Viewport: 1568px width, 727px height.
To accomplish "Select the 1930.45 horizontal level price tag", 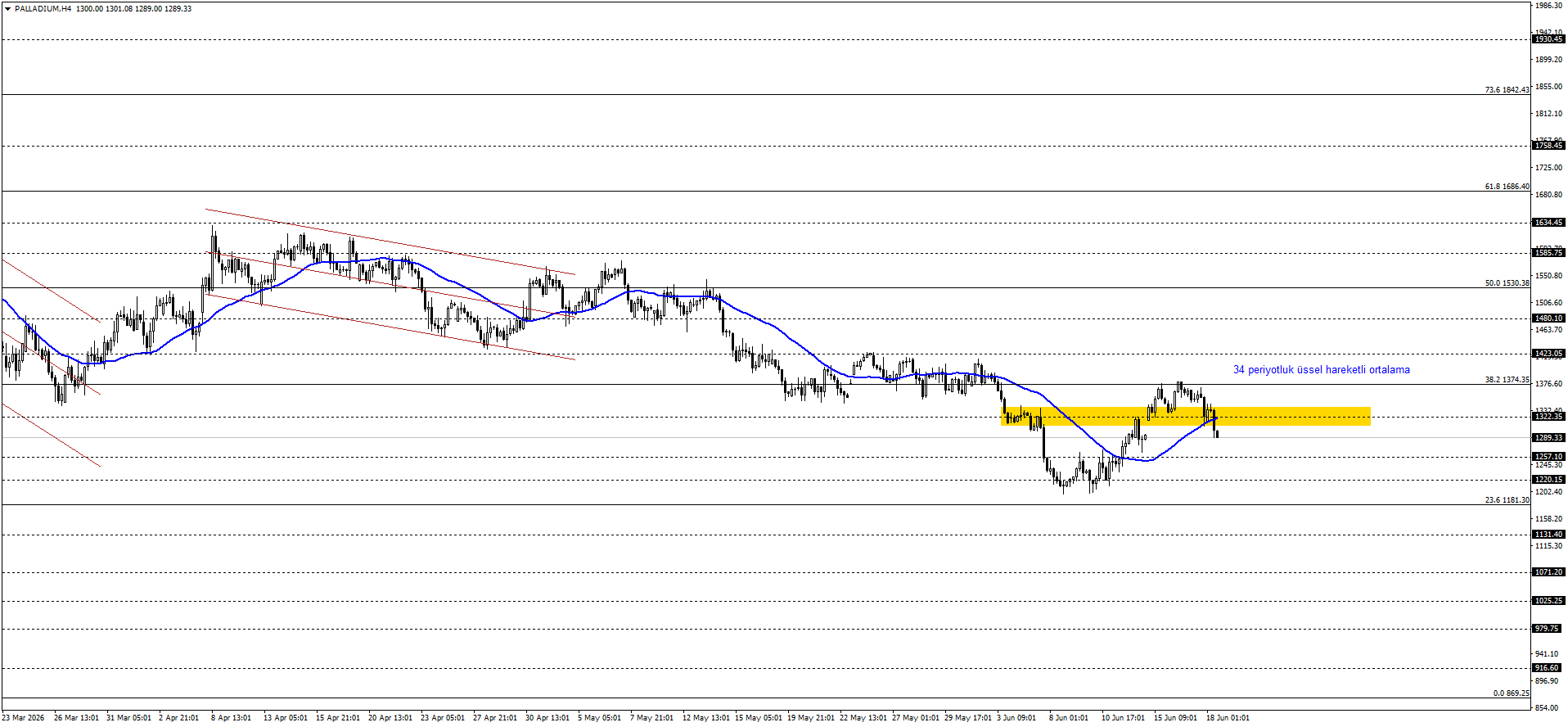I will click(x=1548, y=39).
